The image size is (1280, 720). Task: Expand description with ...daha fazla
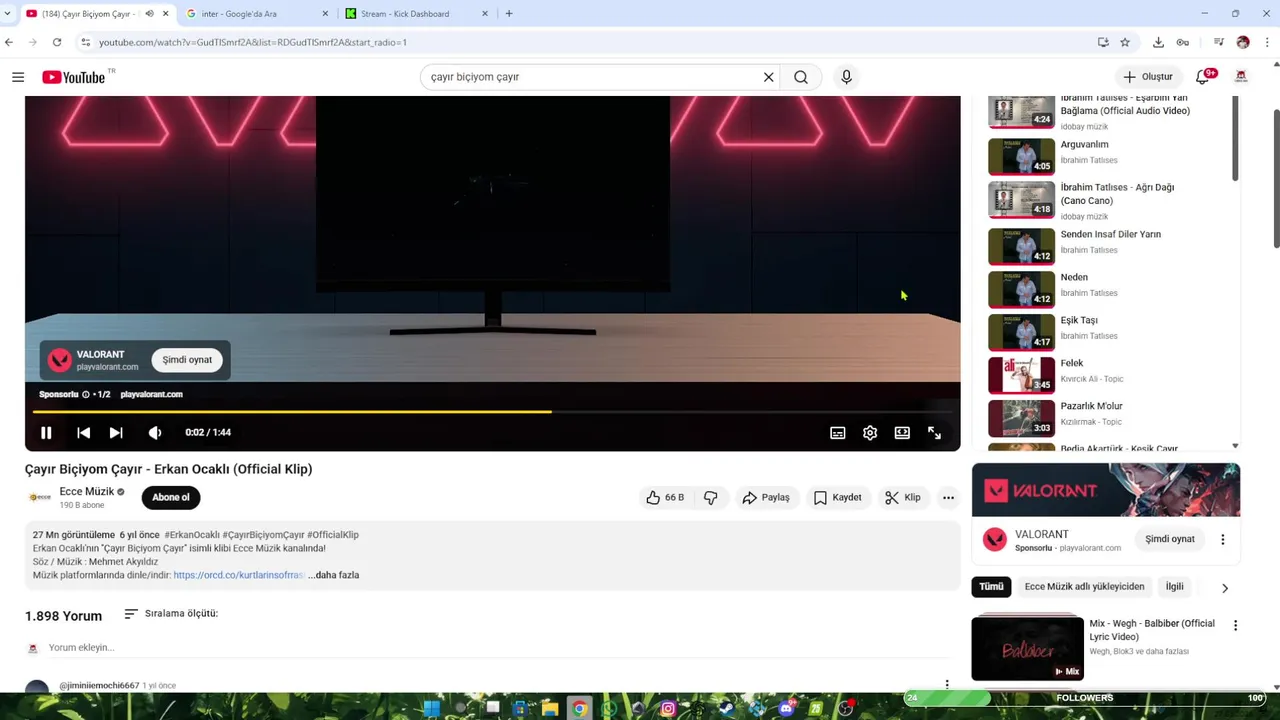(x=334, y=575)
